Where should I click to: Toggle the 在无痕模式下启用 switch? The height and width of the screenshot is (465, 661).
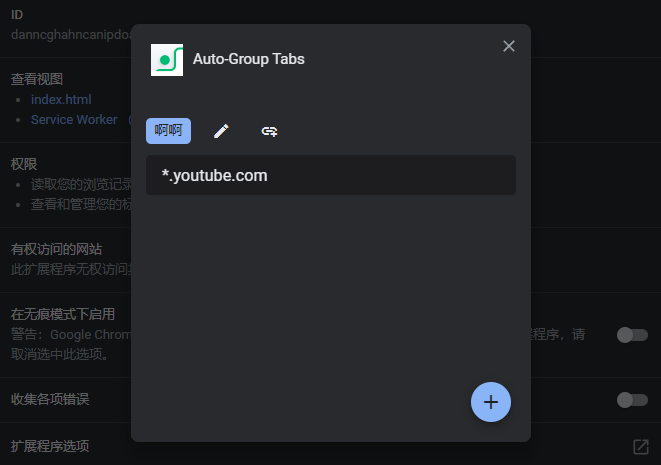[632, 335]
